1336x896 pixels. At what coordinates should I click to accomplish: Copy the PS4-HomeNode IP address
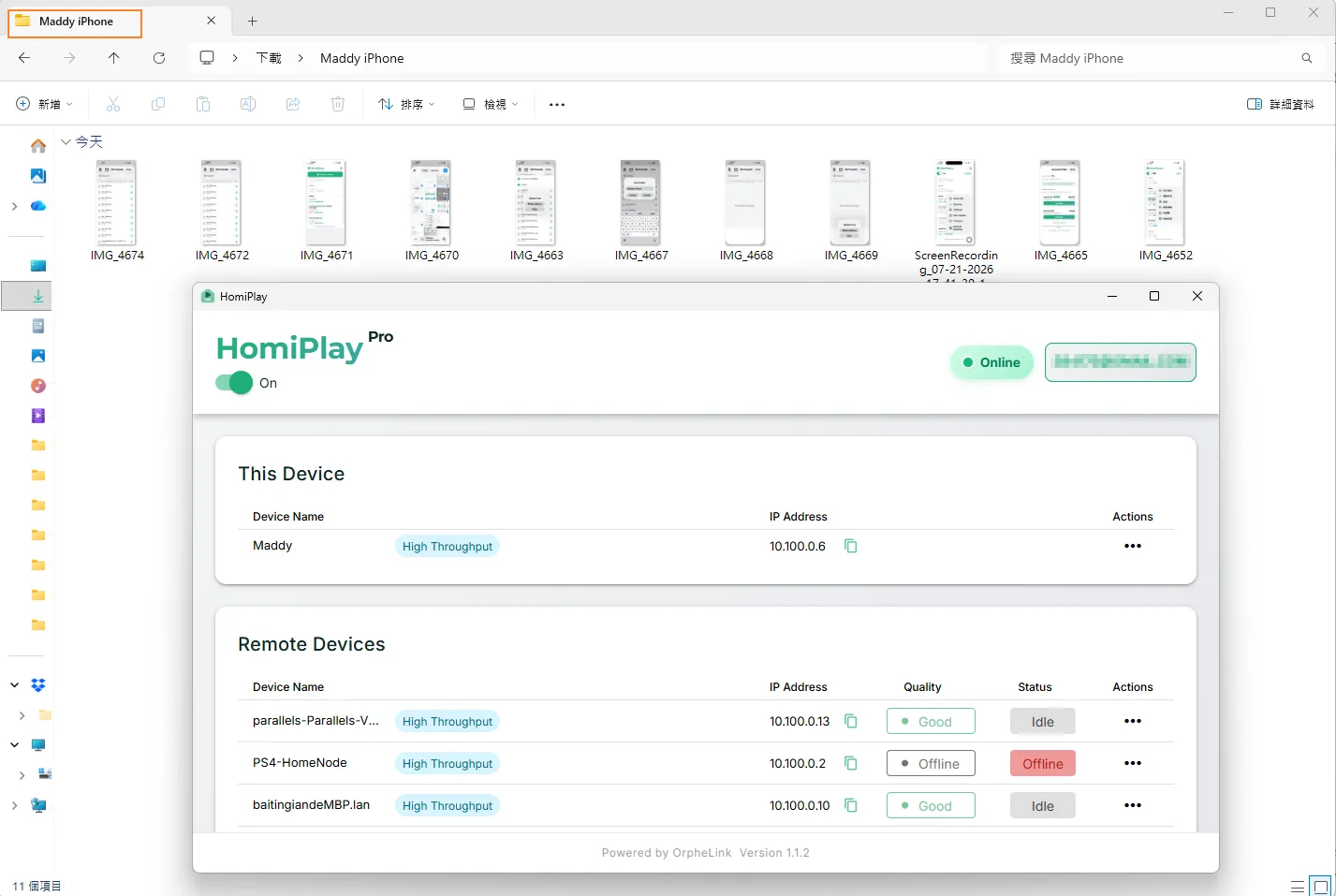pyautogui.click(x=851, y=763)
